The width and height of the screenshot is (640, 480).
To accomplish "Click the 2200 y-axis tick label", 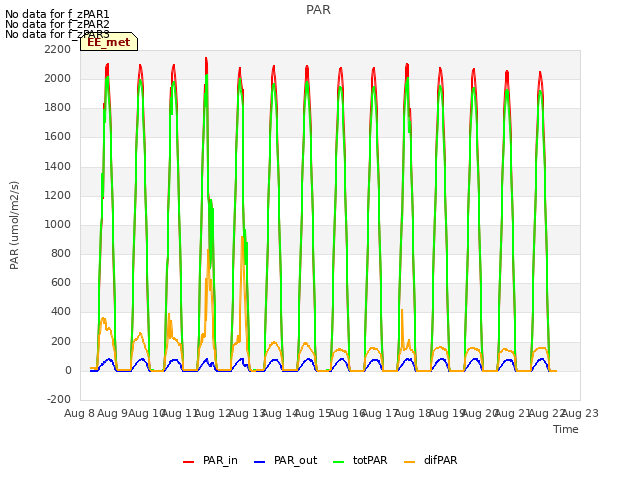I will tap(58, 49).
